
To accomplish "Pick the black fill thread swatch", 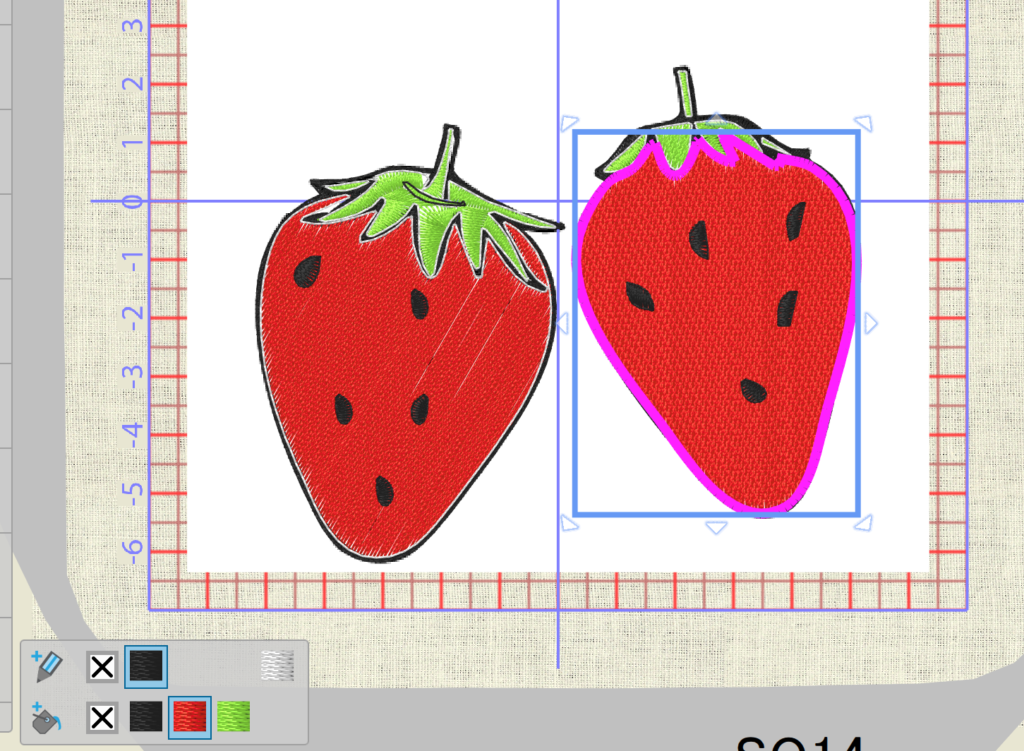I will tap(146, 717).
